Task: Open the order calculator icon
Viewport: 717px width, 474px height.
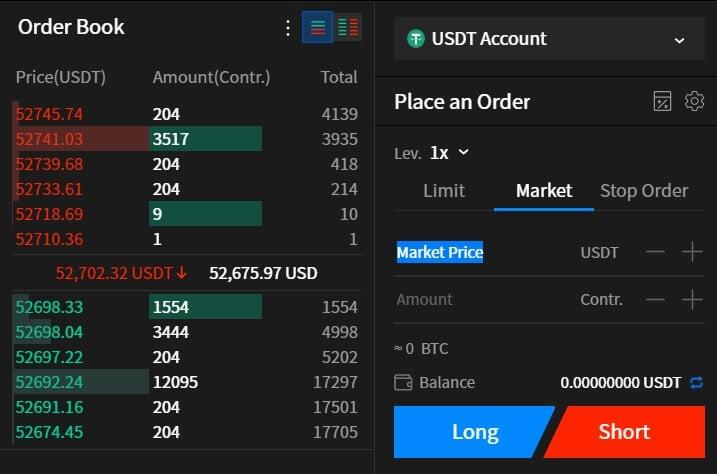Action: click(x=662, y=101)
